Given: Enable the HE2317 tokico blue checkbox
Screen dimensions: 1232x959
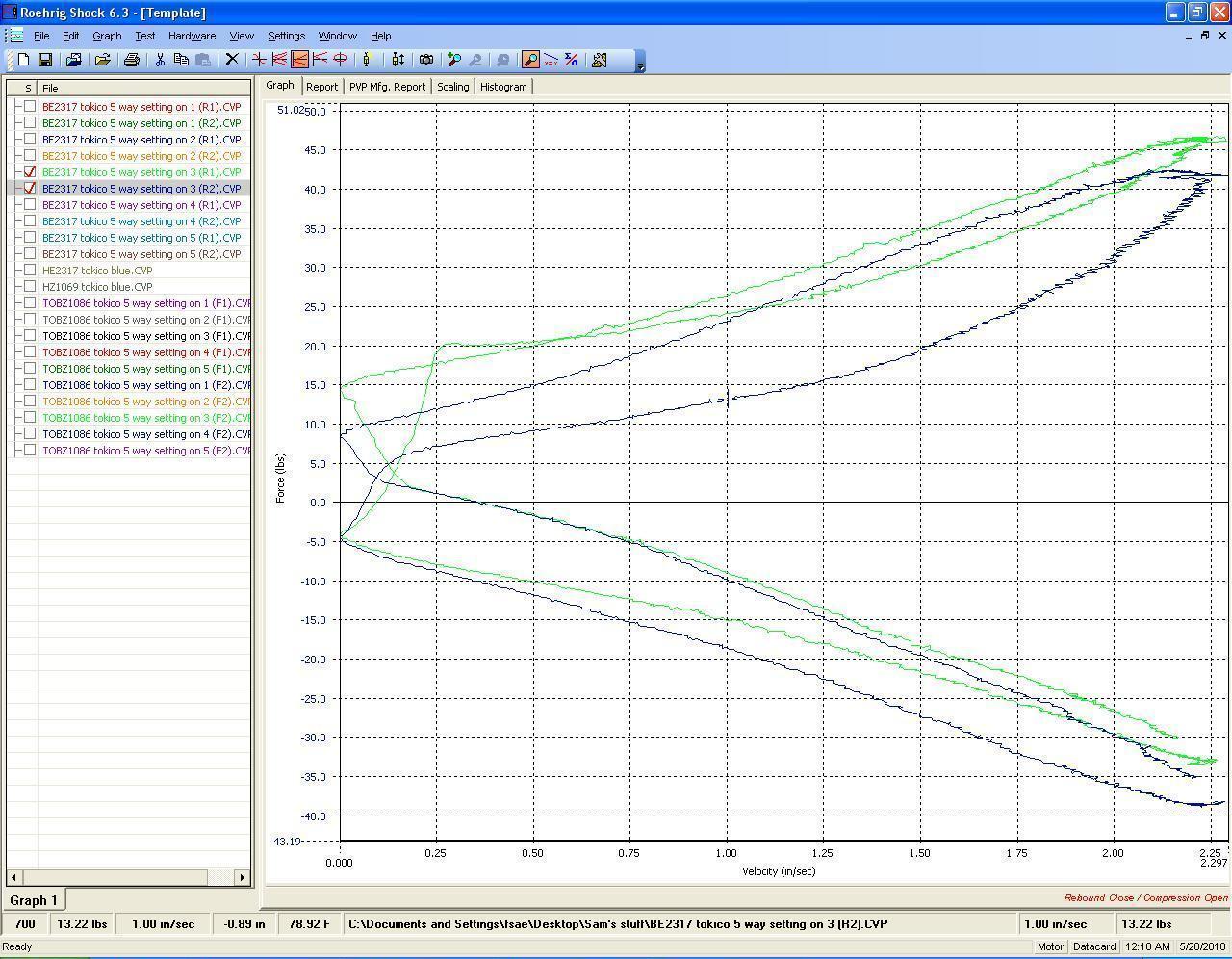Looking at the screenshot, I should click(x=30, y=271).
